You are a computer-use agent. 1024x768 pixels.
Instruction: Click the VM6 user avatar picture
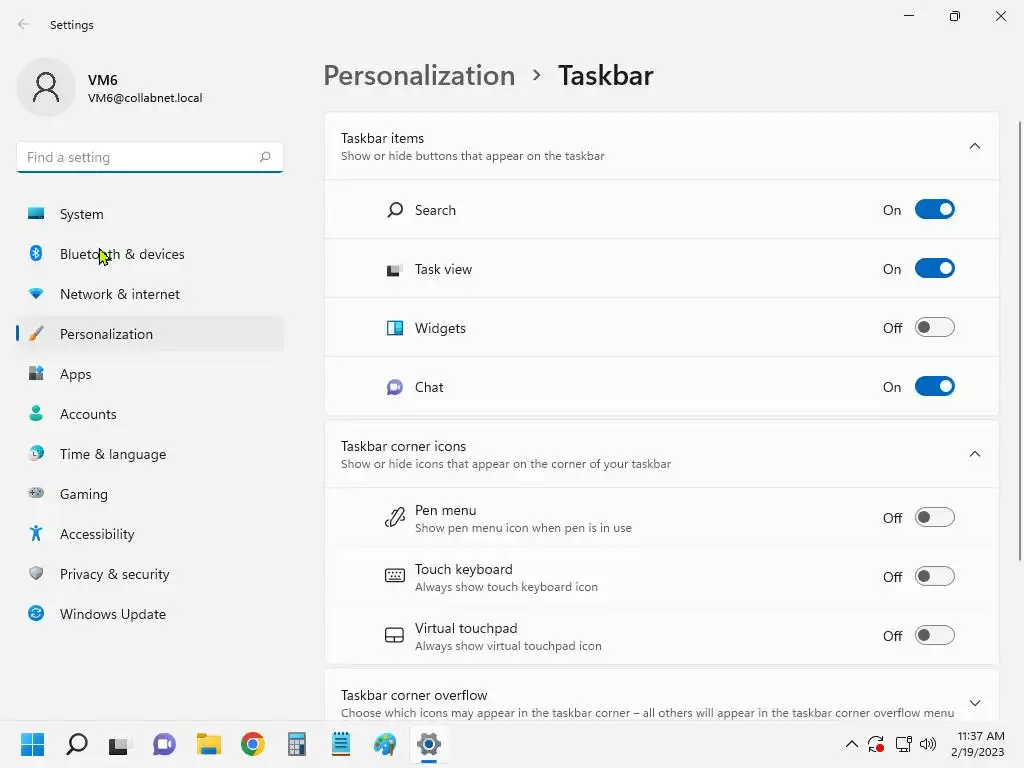click(x=46, y=88)
